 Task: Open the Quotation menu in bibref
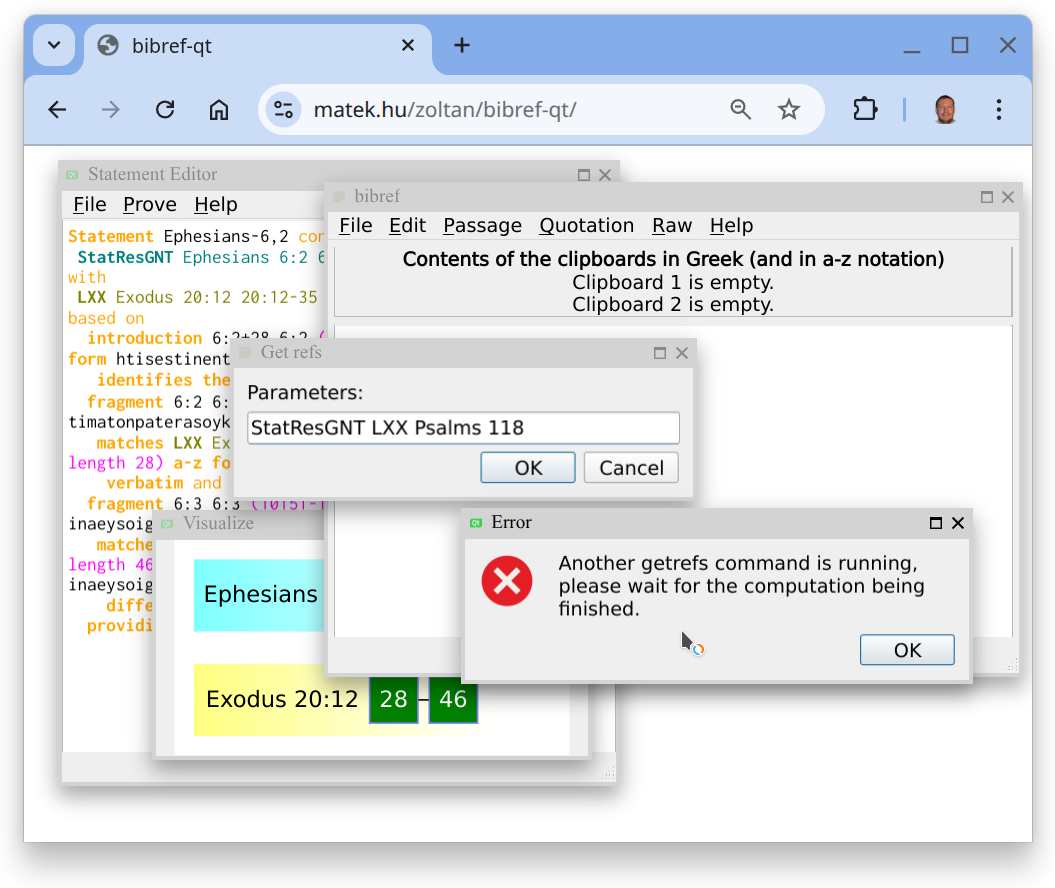586,226
